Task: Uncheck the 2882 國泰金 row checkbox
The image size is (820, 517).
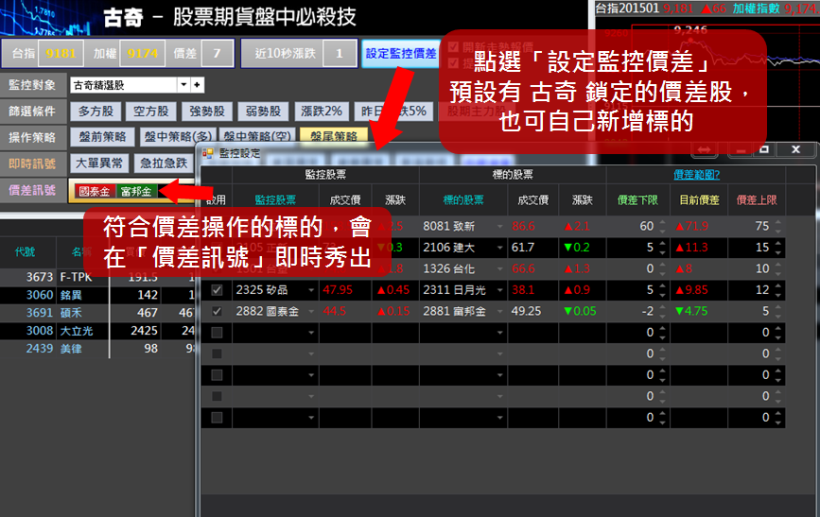Action: [217, 311]
